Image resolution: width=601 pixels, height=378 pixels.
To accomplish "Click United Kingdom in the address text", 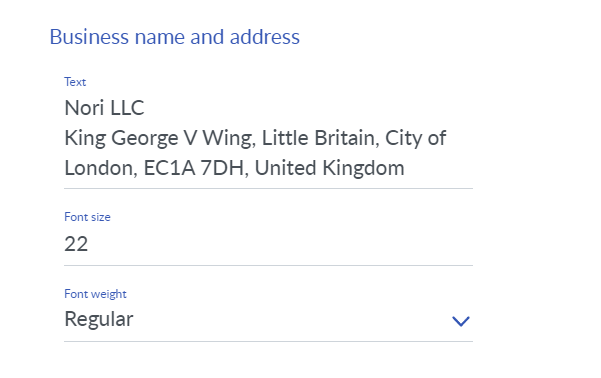I will (x=330, y=168).
